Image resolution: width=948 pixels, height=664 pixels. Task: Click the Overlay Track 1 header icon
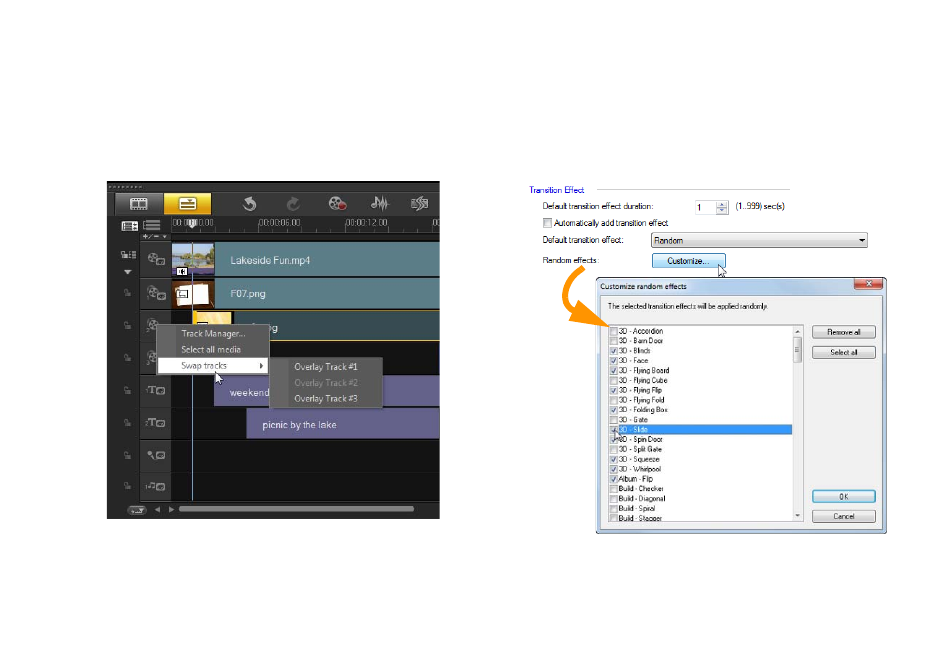click(156, 293)
